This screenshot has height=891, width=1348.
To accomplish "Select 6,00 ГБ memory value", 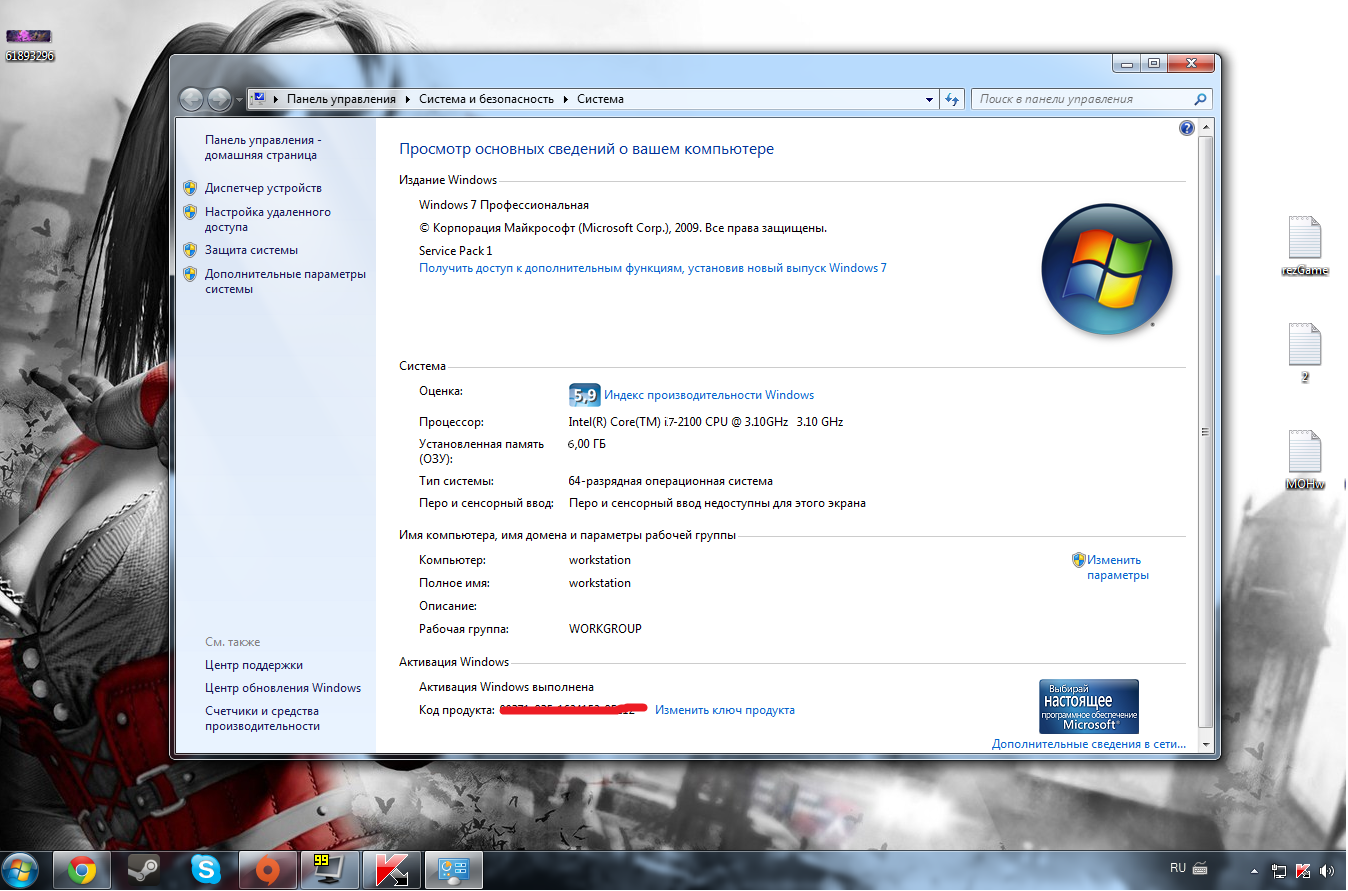I will click(587, 444).
